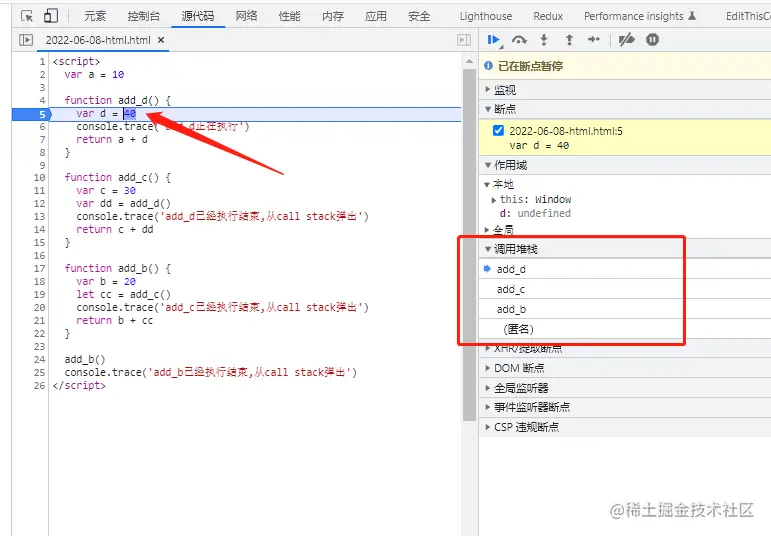This screenshot has width=771, height=536.
Task: Click the 'return a + d' code line
Action: point(112,140)
